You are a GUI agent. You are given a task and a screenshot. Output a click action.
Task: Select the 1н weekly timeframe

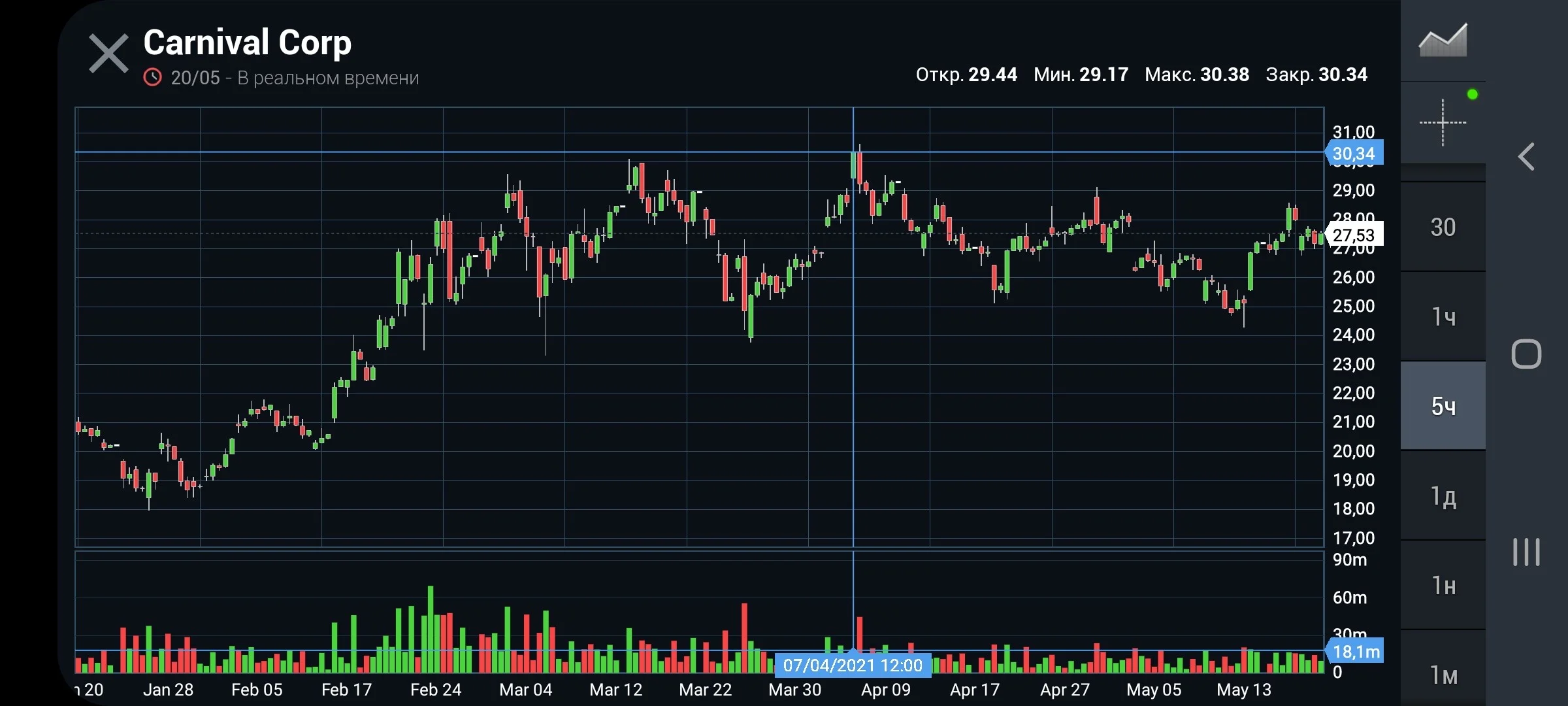[1443, 586]
